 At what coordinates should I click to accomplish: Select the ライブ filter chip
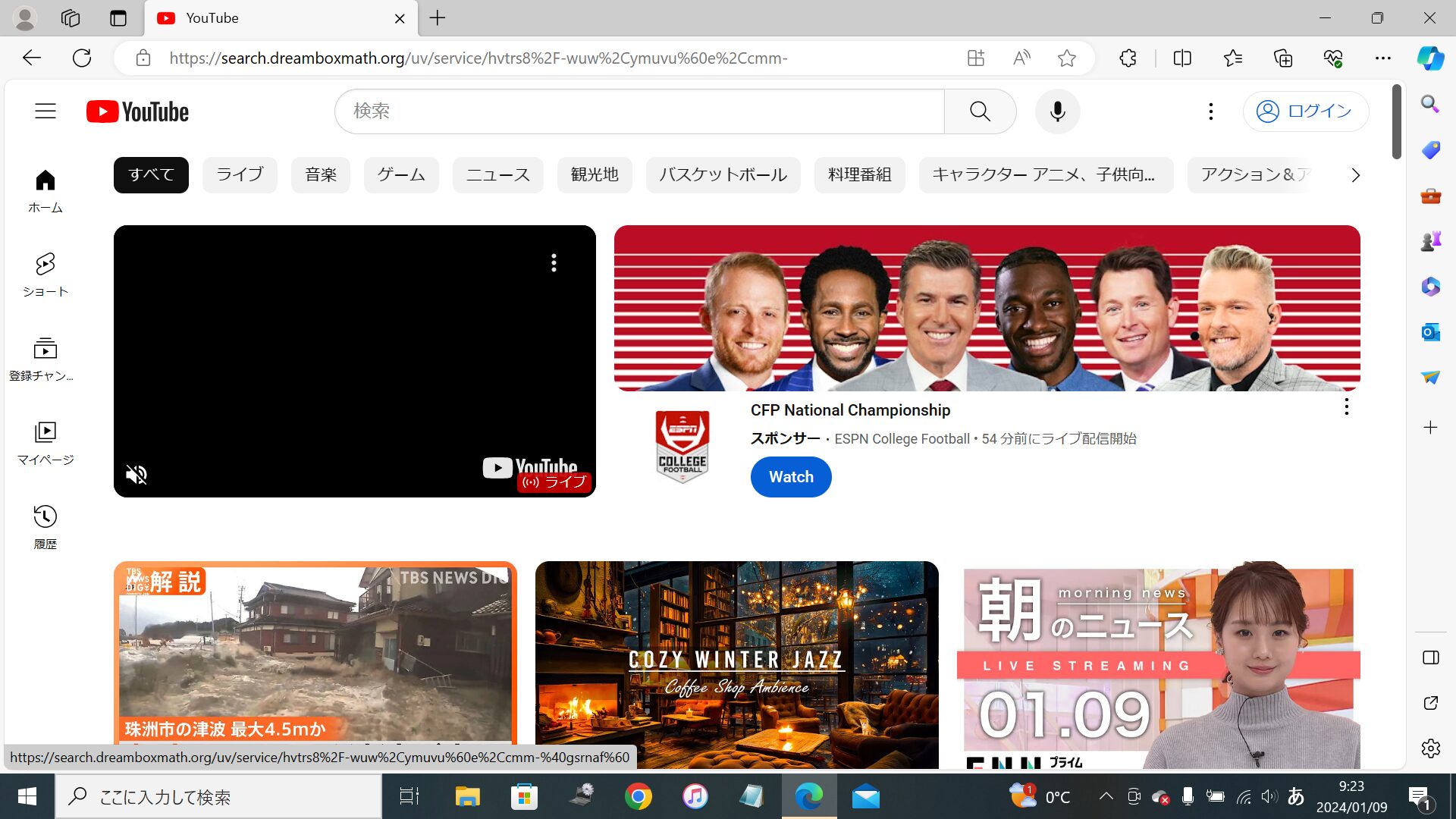point(239,174)
